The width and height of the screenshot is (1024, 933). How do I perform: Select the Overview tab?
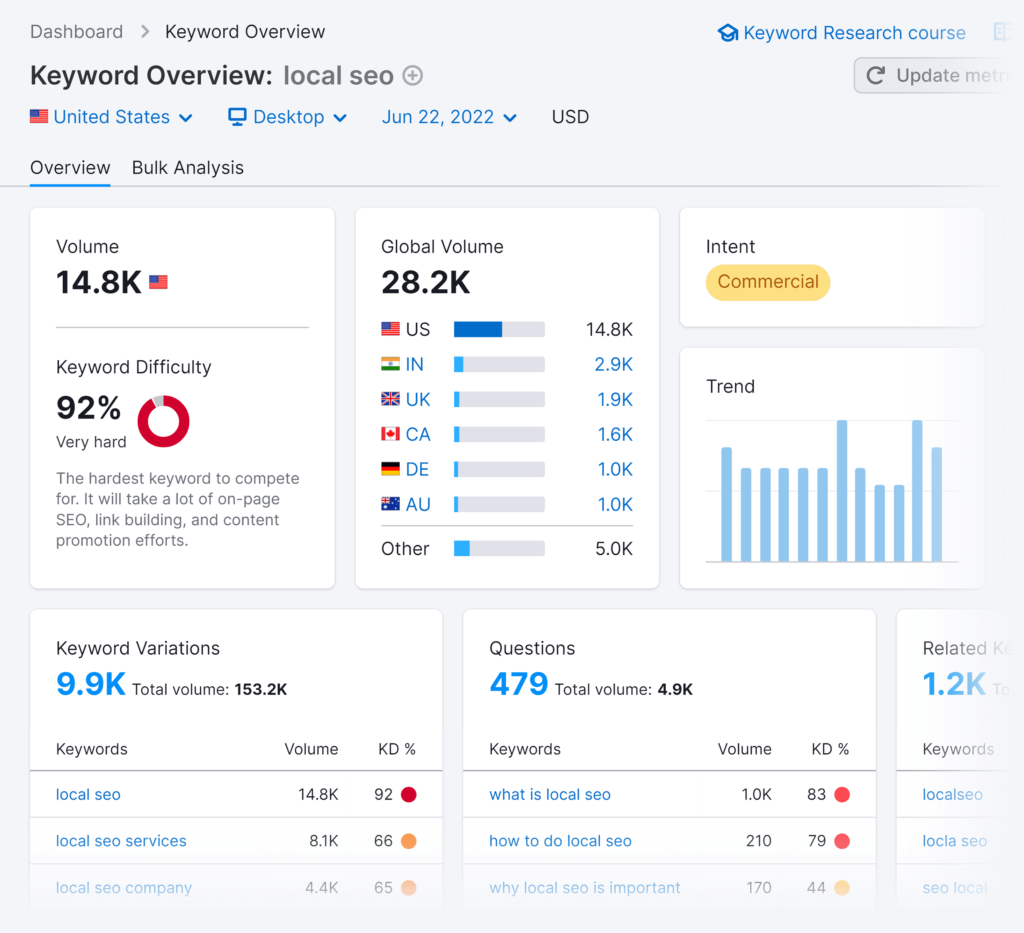tap(70, 167)
